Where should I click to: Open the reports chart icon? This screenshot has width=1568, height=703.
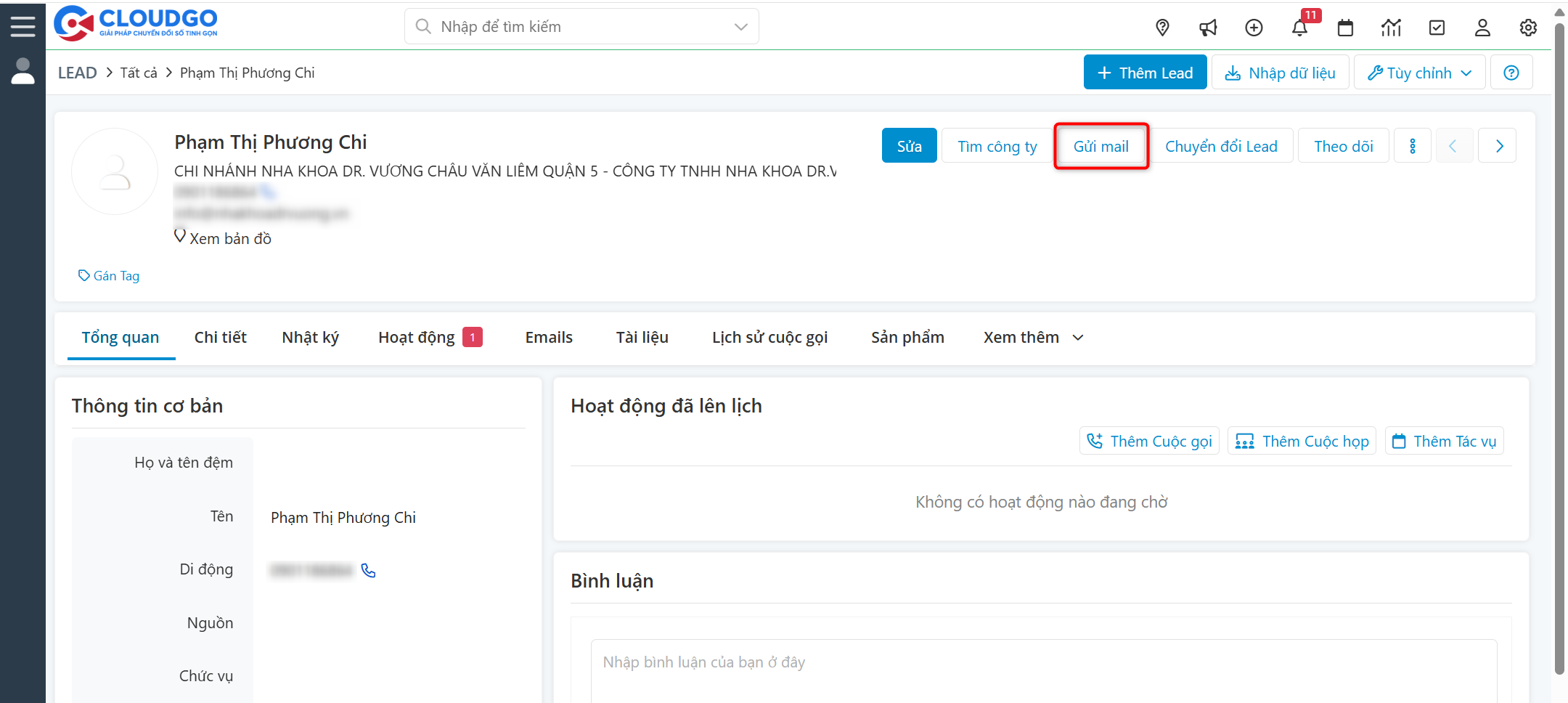point(1391,28)
